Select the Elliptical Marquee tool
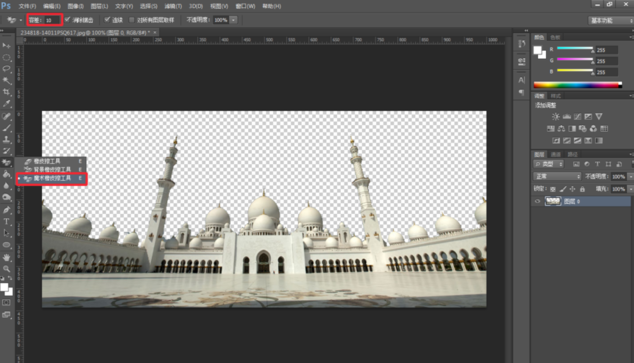Image resolution: width=634 pixels, height=363 pixels. click(x=6, y=57)
